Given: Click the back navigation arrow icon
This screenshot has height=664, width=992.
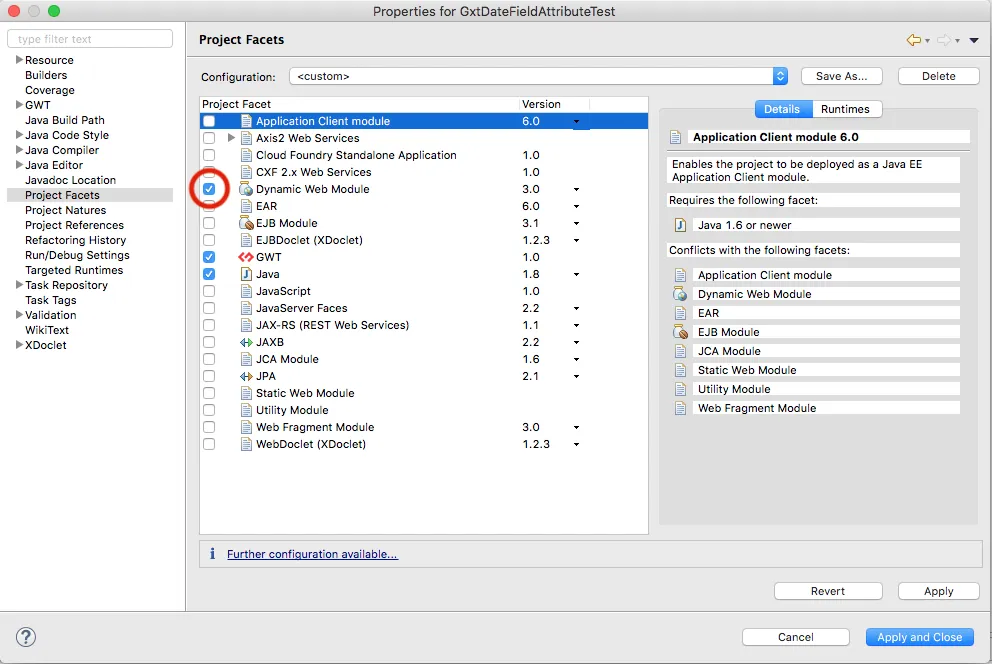Looking at the screenshot, I should 914,40.
